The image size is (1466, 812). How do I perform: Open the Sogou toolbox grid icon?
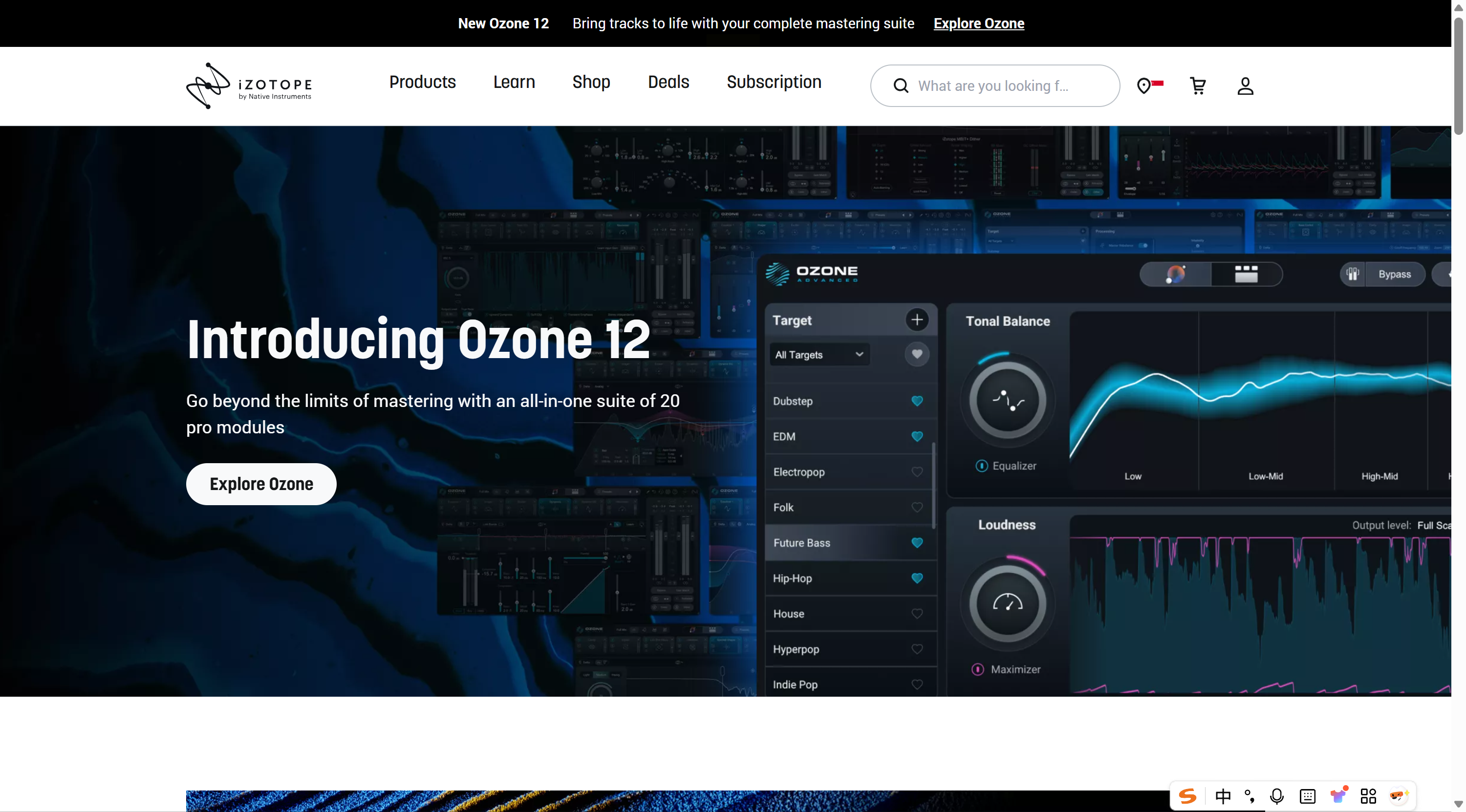[1368, 795]
